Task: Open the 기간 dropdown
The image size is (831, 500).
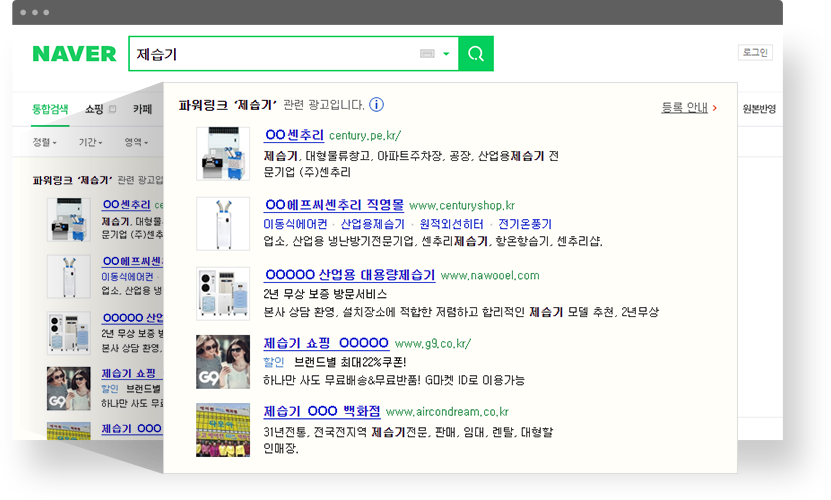Action: pos(91,142)
